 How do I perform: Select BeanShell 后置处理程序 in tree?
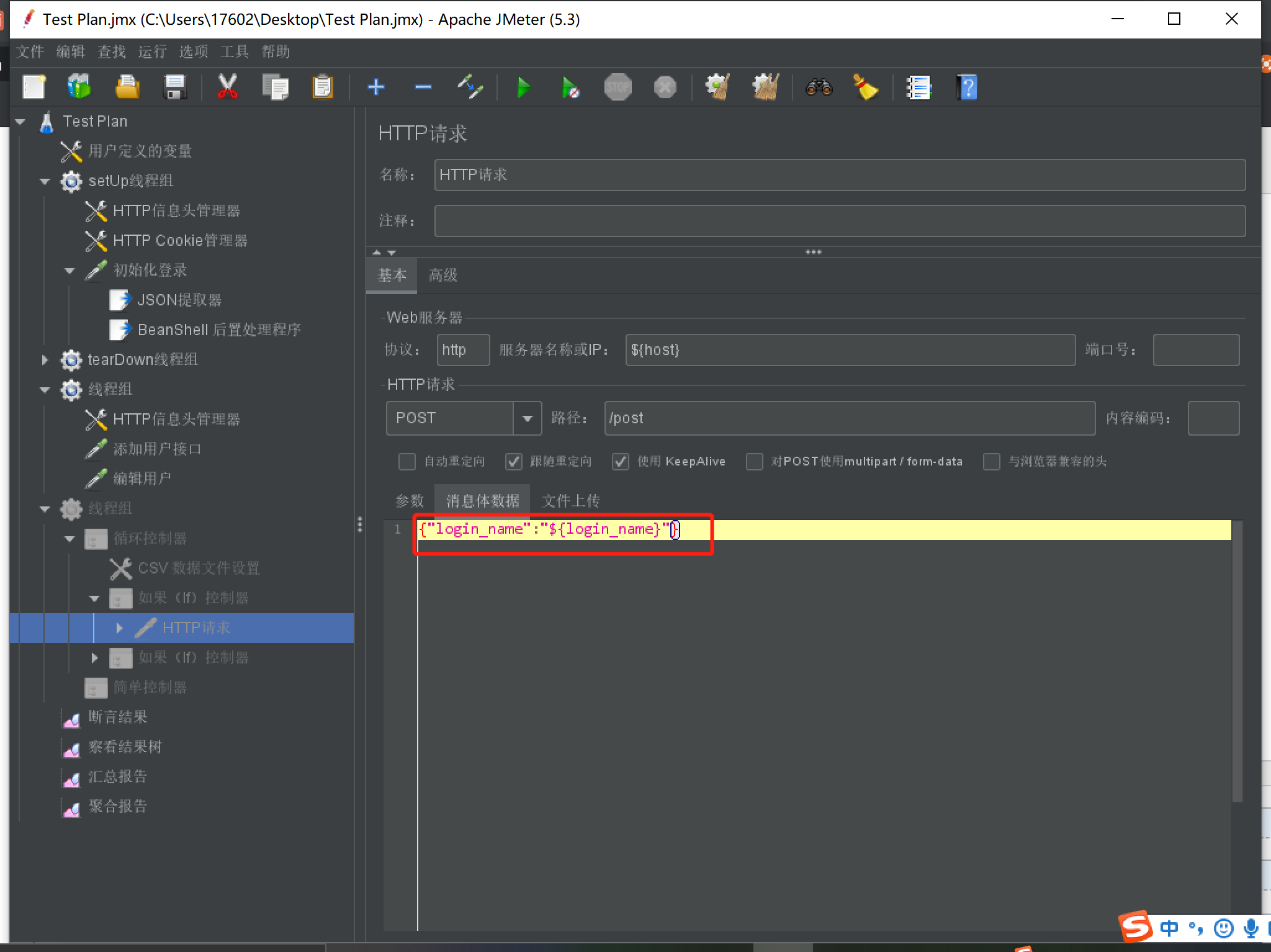click(219, 330)
